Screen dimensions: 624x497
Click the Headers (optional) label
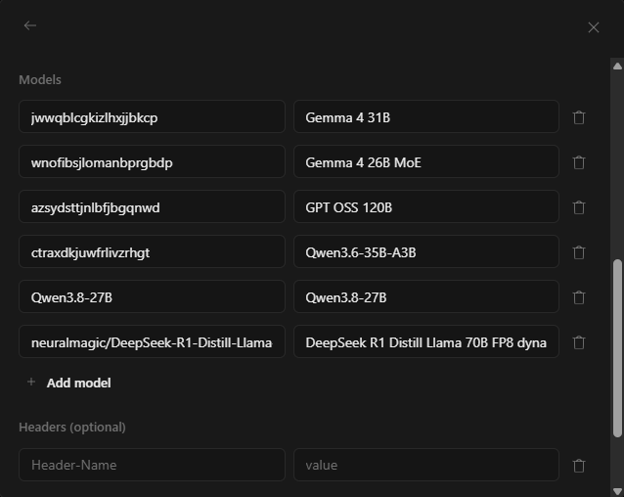point(72,427)
